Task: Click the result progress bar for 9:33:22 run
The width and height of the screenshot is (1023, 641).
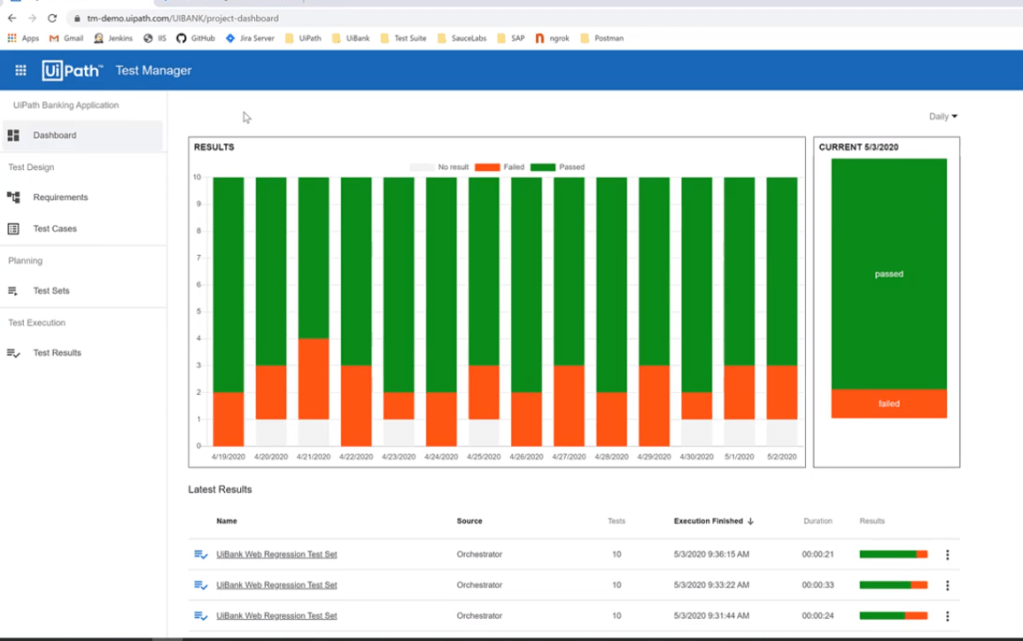Action: click(893, 585)
